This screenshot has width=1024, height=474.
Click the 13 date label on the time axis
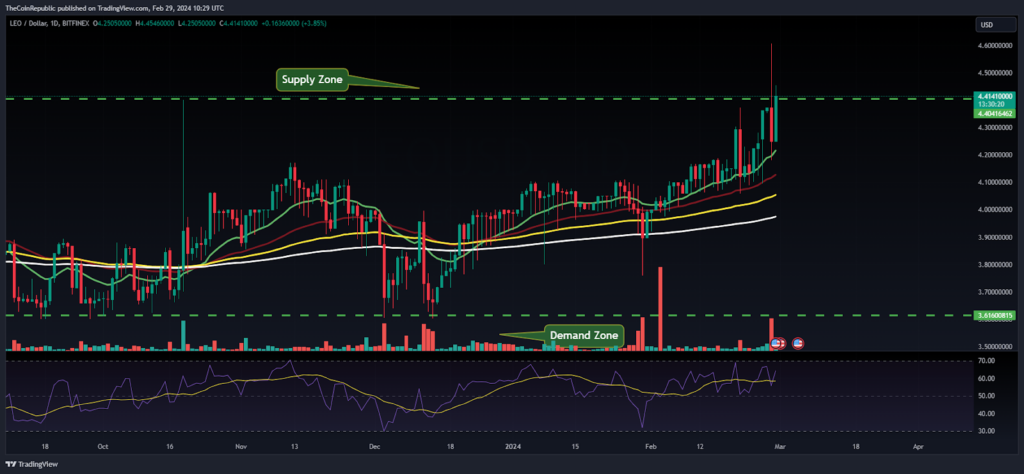[295, 448]
